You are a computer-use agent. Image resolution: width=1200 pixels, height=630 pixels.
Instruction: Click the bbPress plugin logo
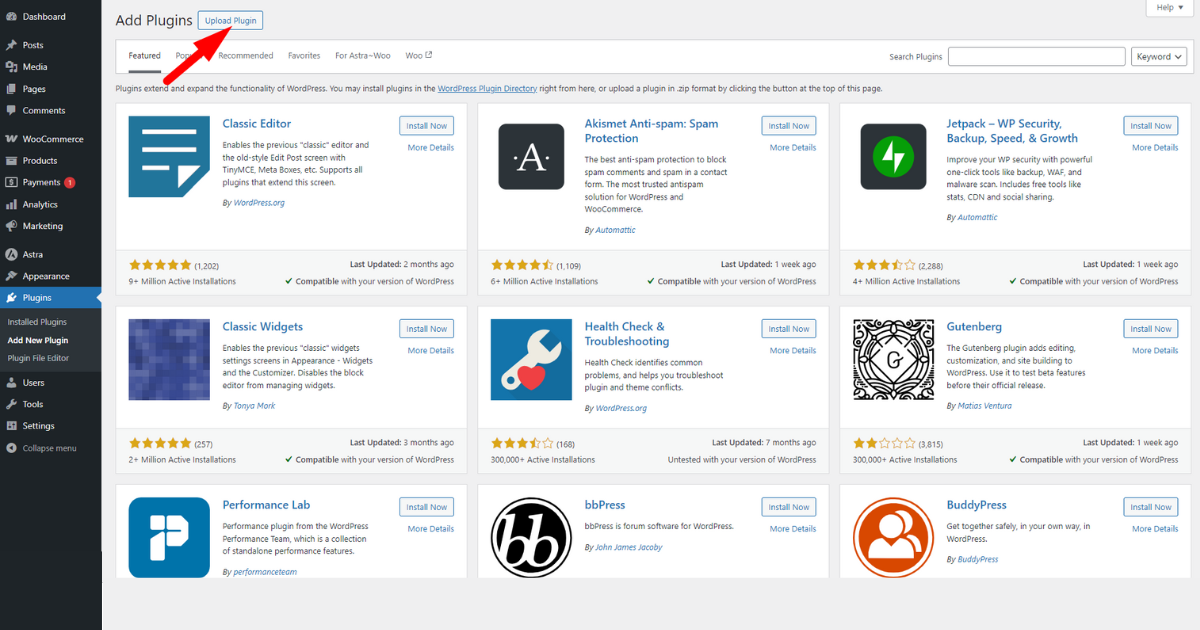[531, 537]
